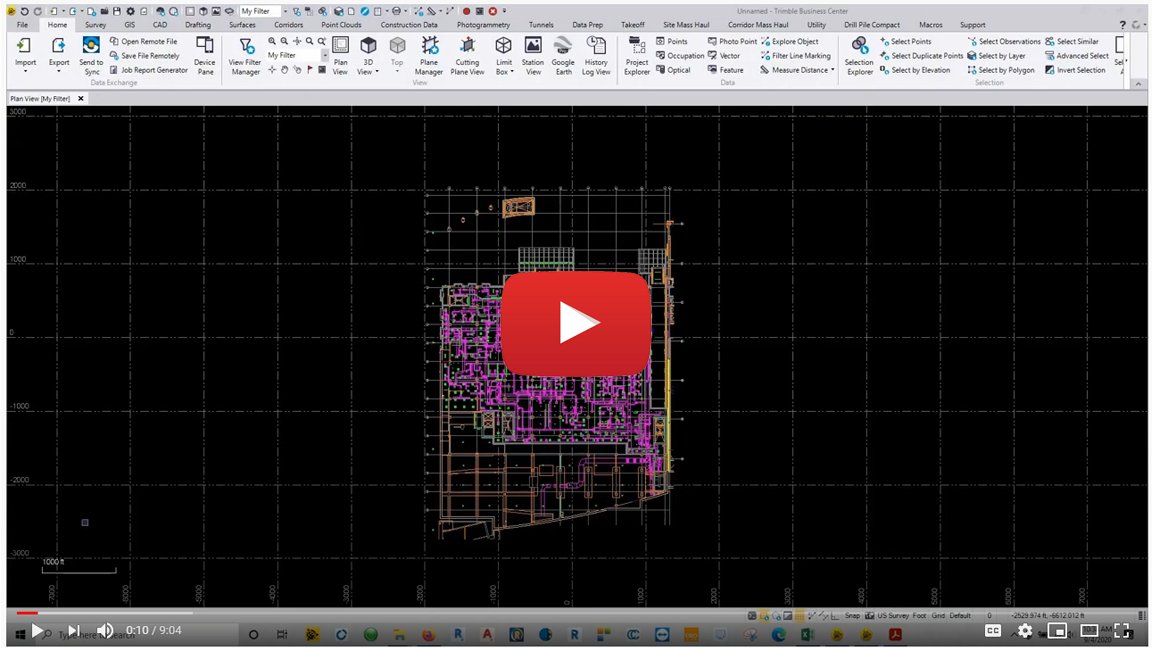Open the Takeoff ribbon tab
The image size is (1152, 648).
coord(633,25)
